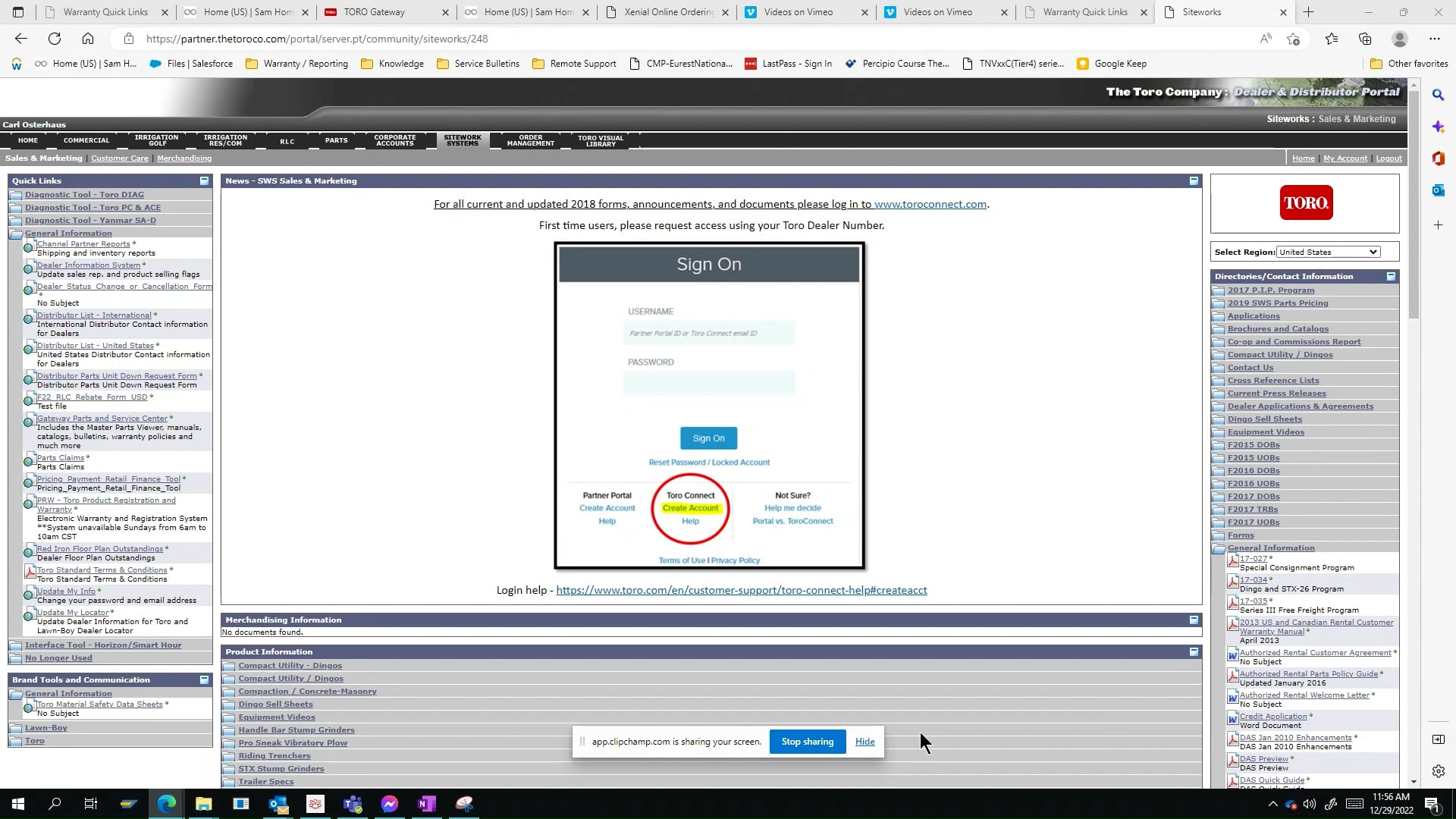Open COMMERCIAL navigation tab
The width and height of the screenshot is (1456, 819).
pyautogui.click(x=86, y=140)
